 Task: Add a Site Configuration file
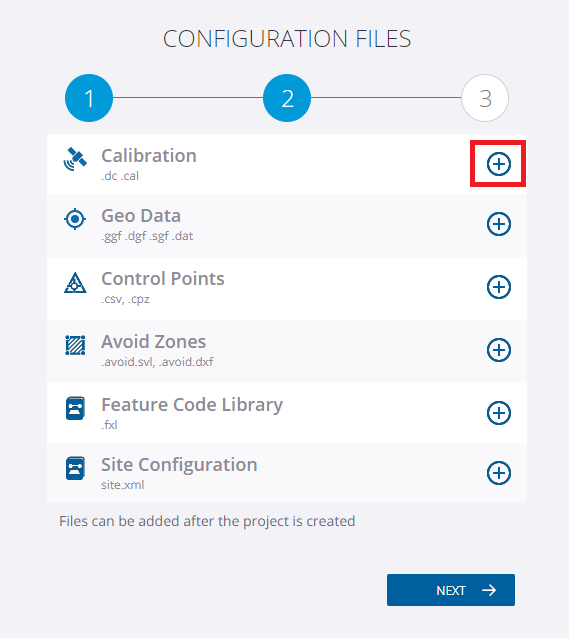499,473
